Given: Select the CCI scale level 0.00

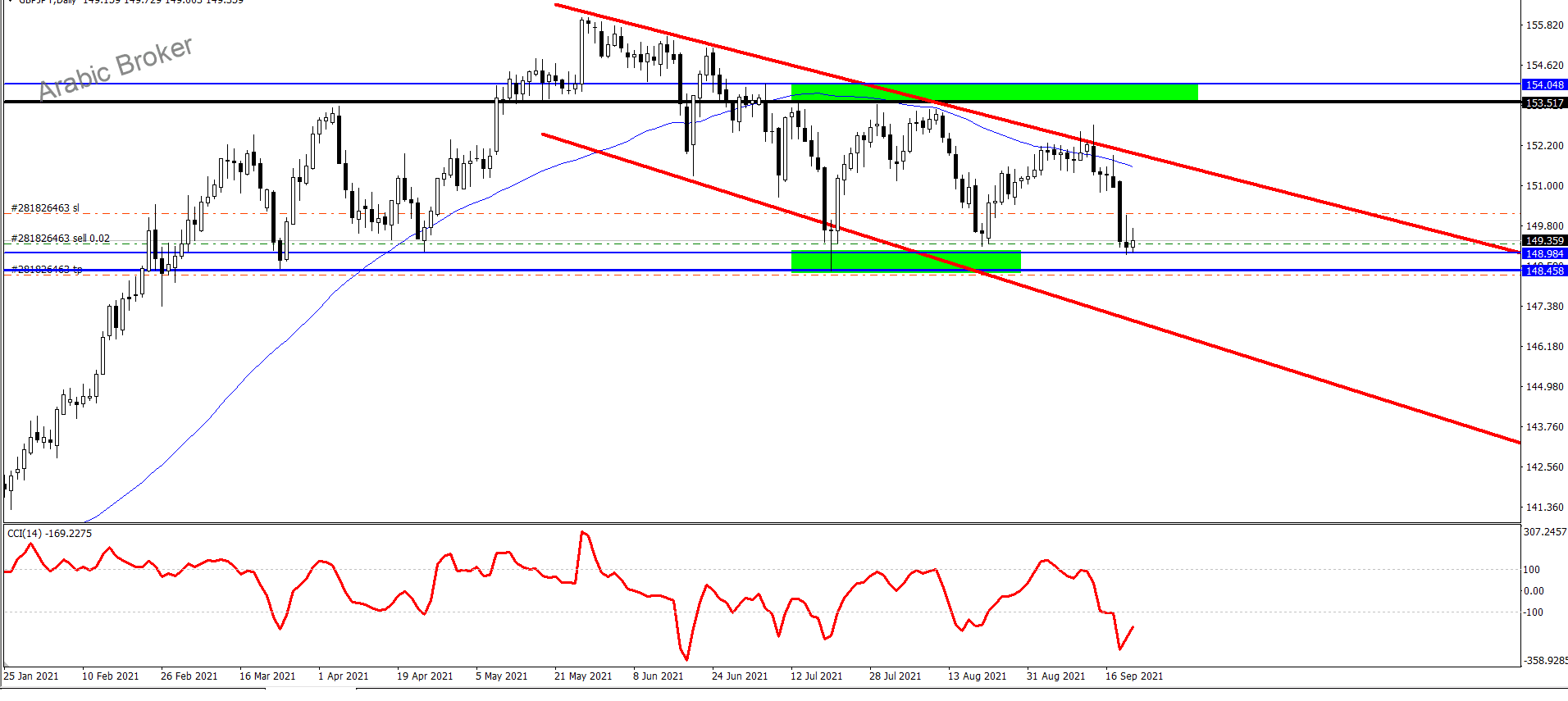Looking at the screenshot, I should 1534,591.
